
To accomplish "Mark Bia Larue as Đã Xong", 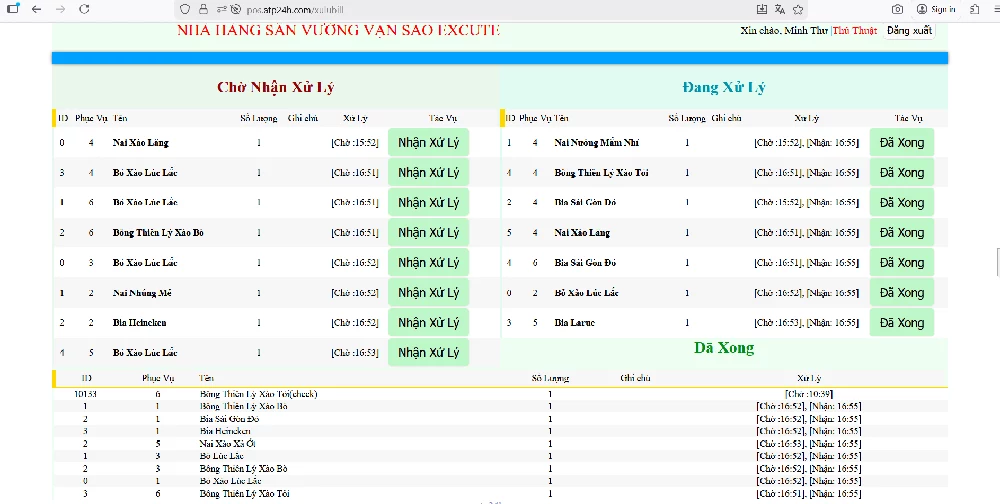I will pyautogui.click(x=902, y=322).
